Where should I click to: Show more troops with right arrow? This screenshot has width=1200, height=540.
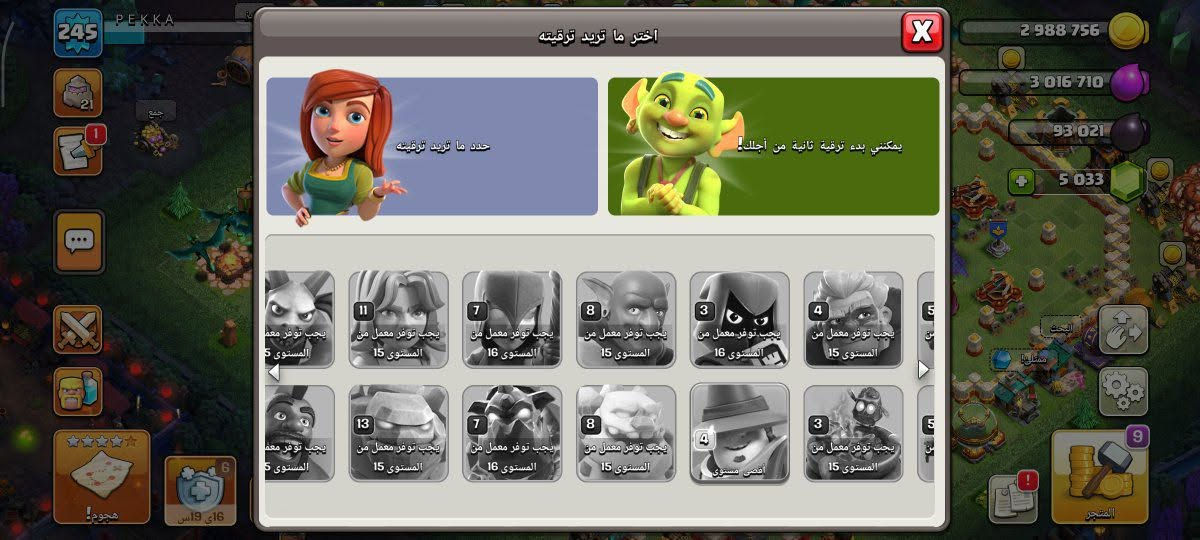point(924,370)
